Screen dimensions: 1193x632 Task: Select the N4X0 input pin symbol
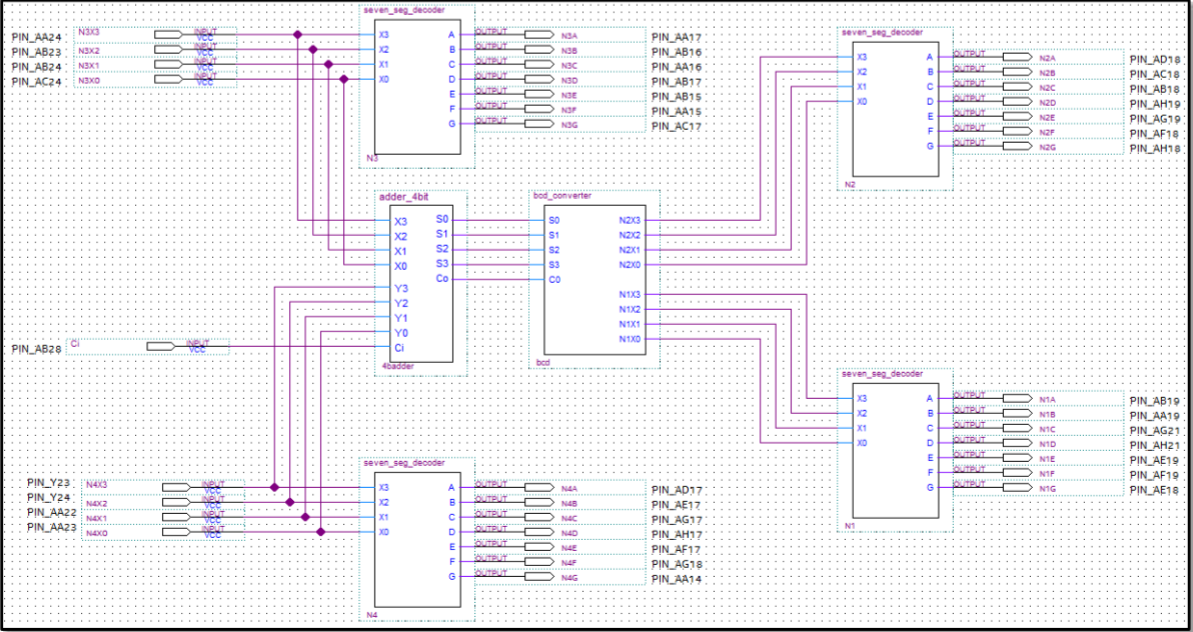click(x=175, y=532)
